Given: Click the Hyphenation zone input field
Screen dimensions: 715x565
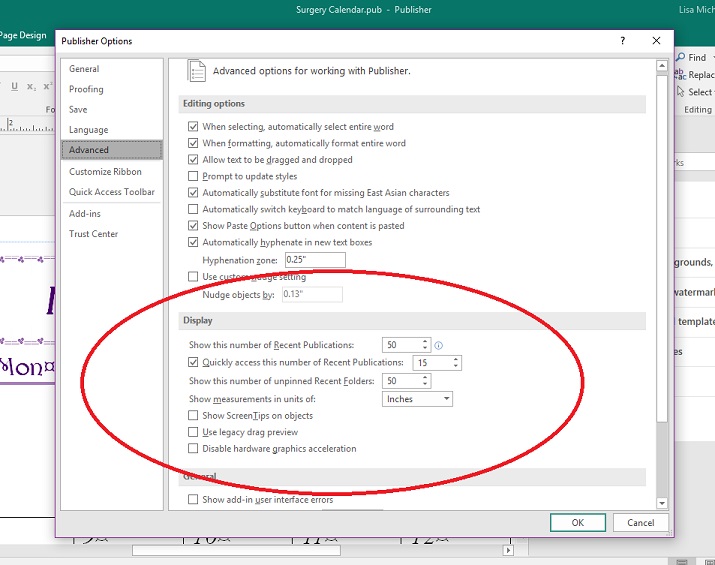Looking at the screenshot, I should tap(315, 260).
